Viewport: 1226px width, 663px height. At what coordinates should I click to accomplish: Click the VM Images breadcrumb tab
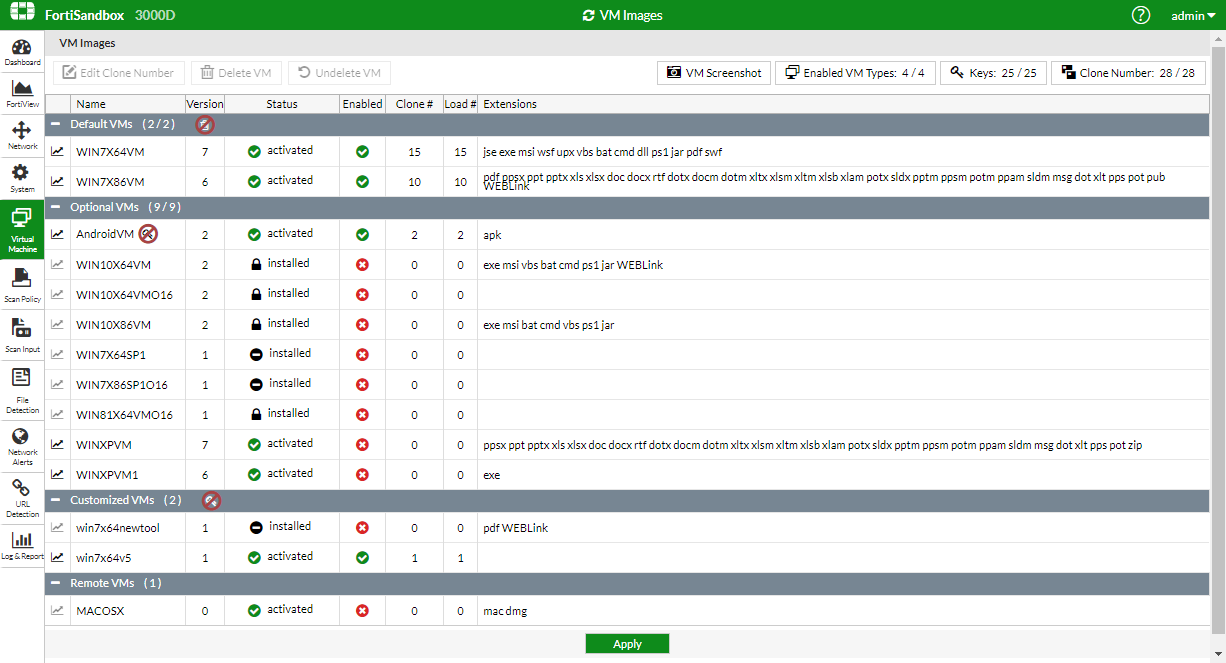(x=87, y=43)
